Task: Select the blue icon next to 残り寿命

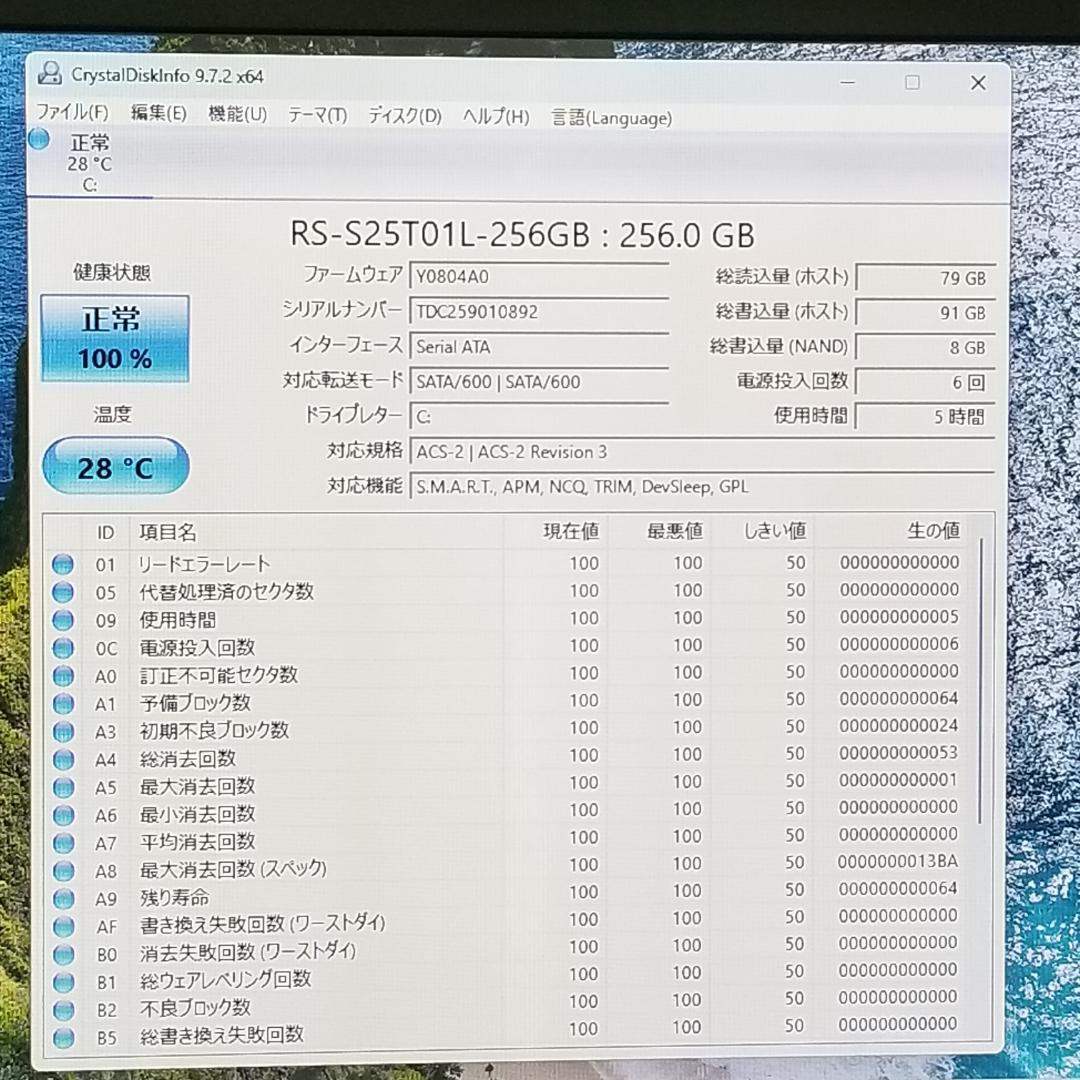Action: tap(62, 899)
